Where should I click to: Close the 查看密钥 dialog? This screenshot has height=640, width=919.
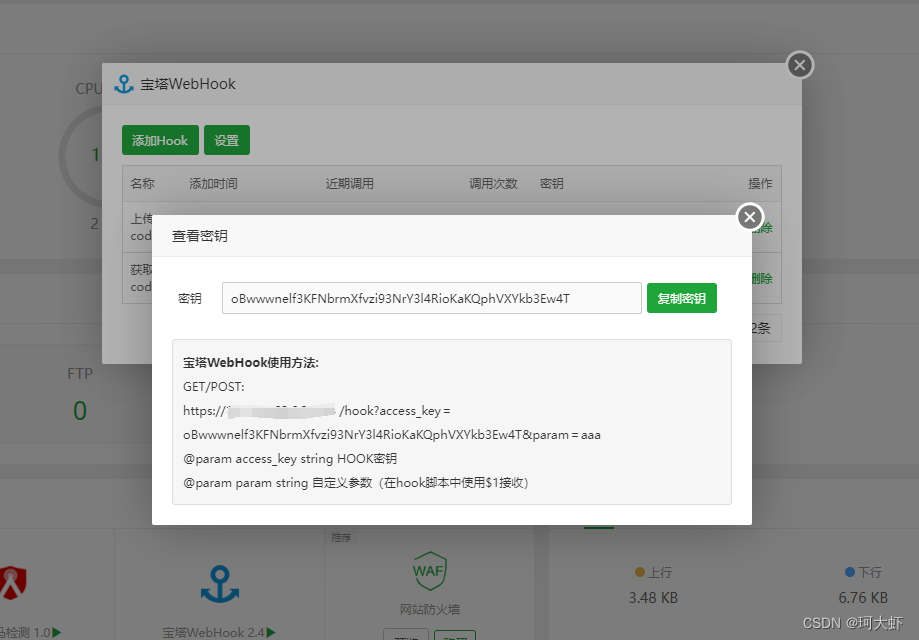click(750, 217)
